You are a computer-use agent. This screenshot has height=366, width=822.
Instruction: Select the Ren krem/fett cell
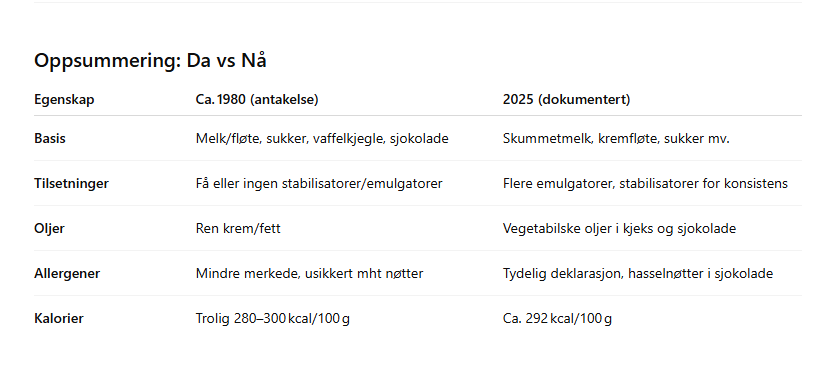click(238, 229)
